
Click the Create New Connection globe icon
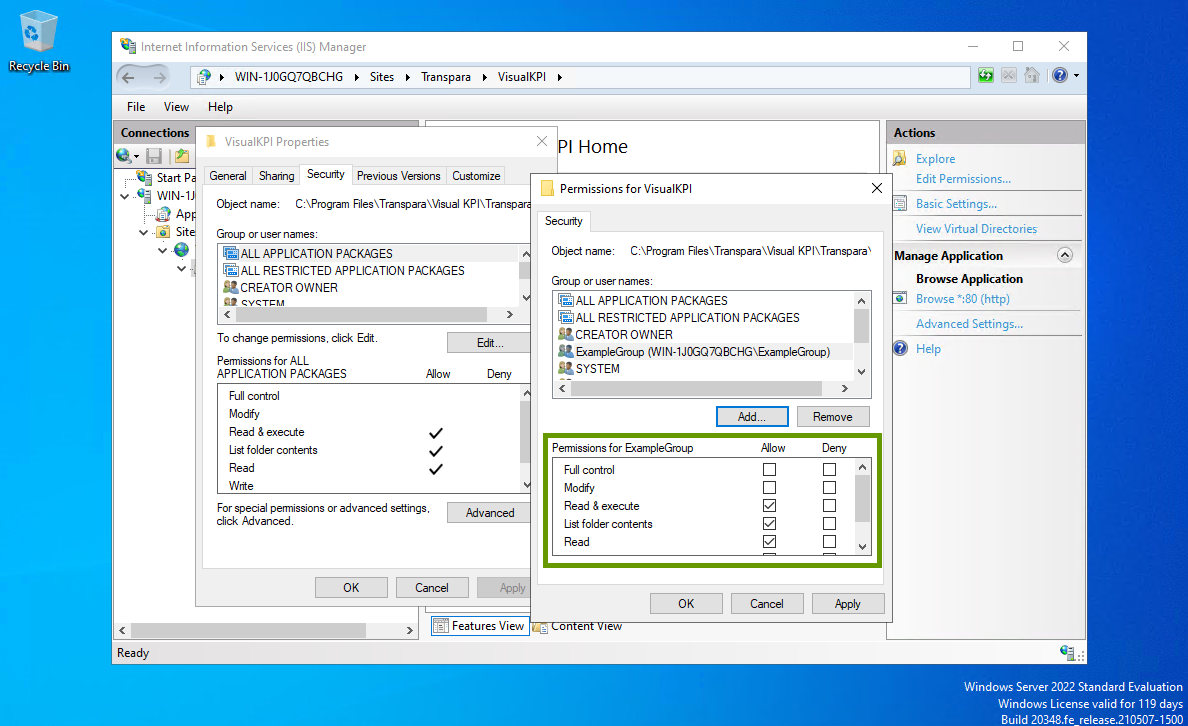pos(124,156)
